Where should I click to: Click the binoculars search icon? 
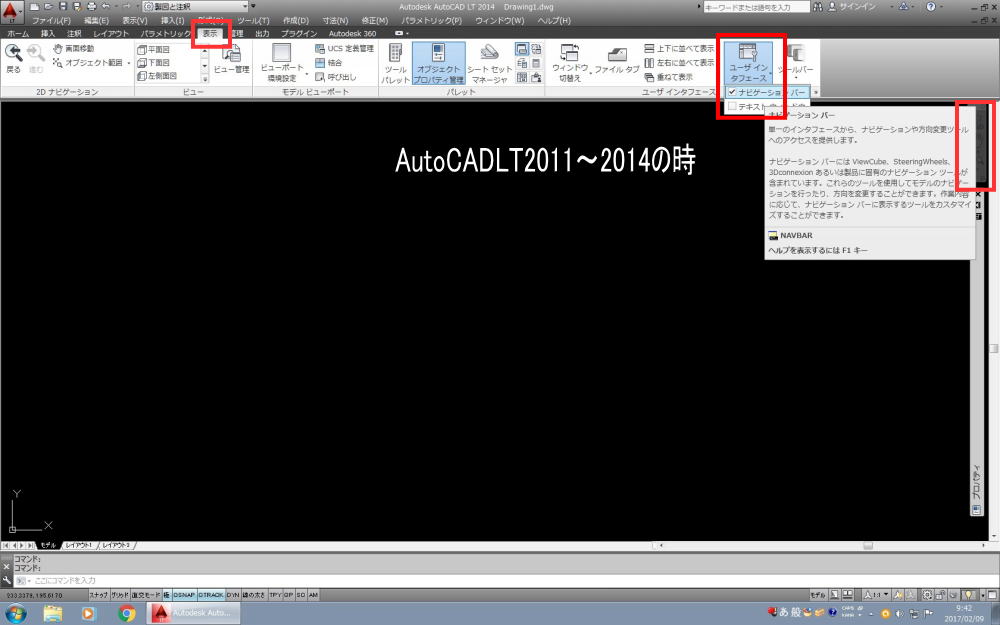pos(818,6)
